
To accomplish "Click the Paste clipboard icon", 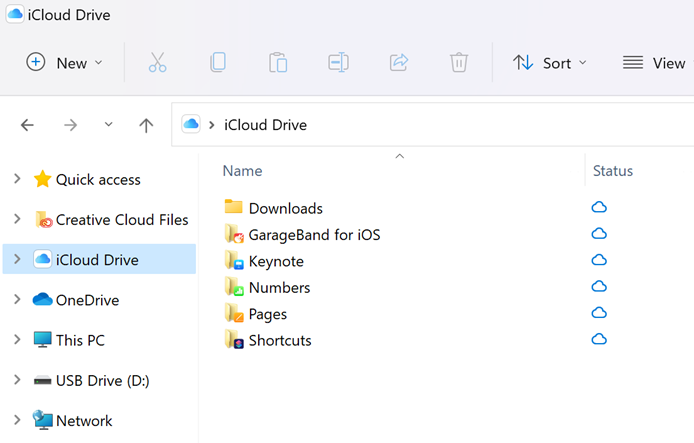I will click(x=278, y=62).
